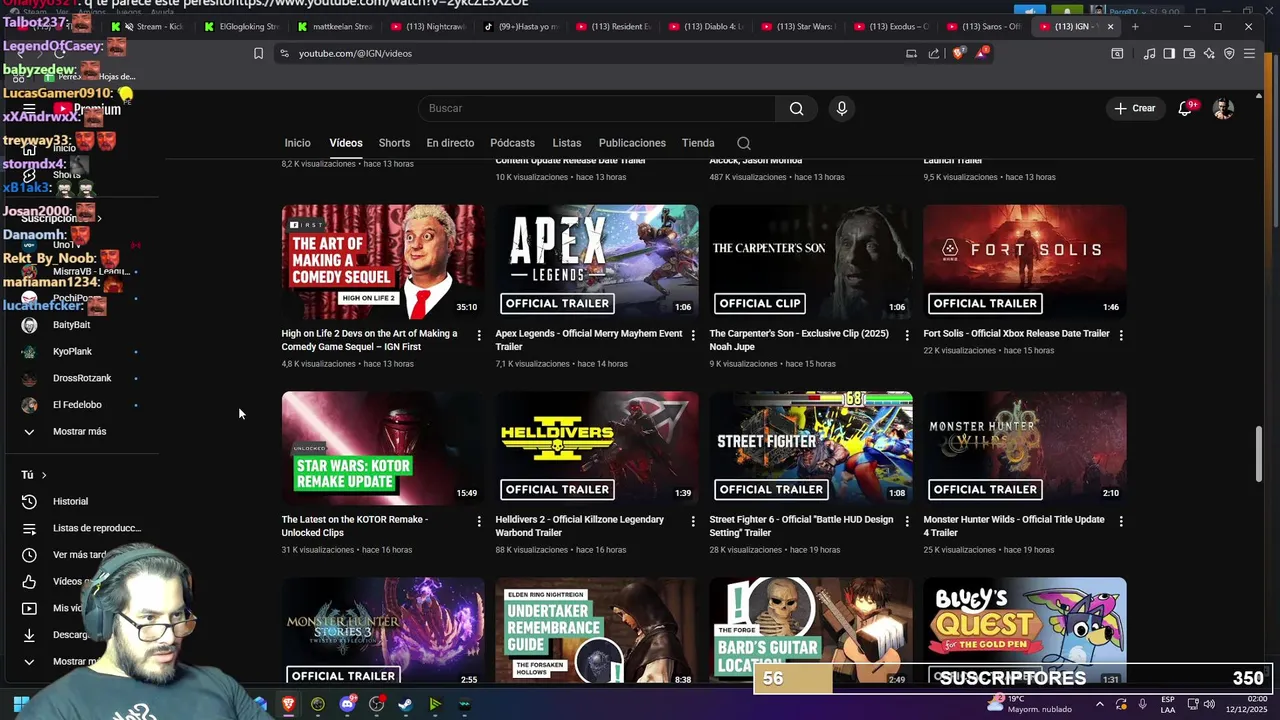
Task: Open YouTube notifications bell
Action: [x=1185, y=108]
